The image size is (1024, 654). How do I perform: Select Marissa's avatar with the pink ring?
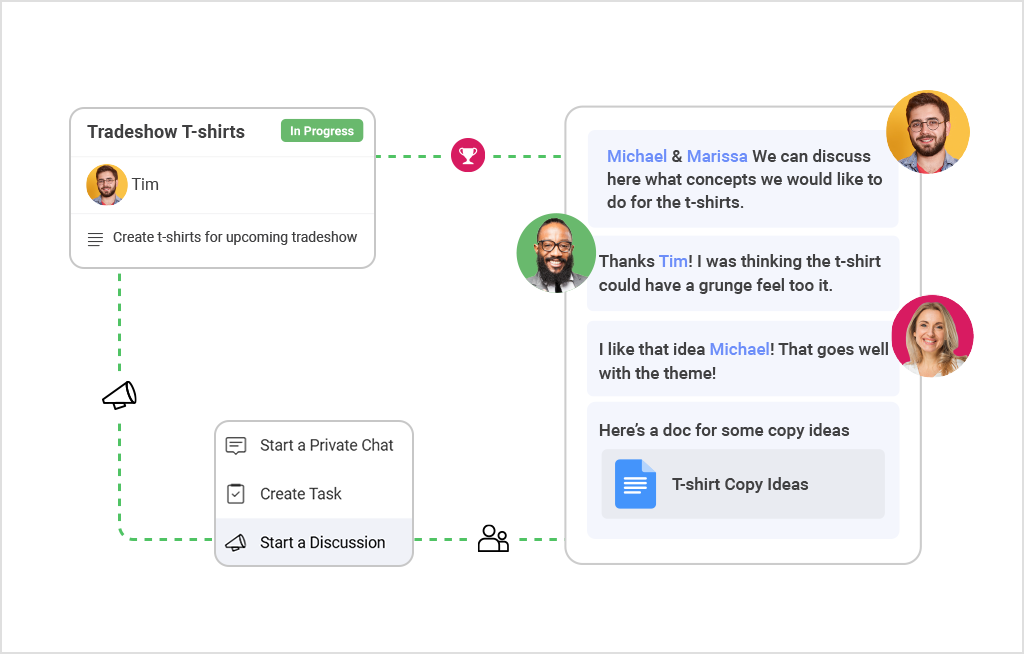pyautogui.click(x=932, y=336)
